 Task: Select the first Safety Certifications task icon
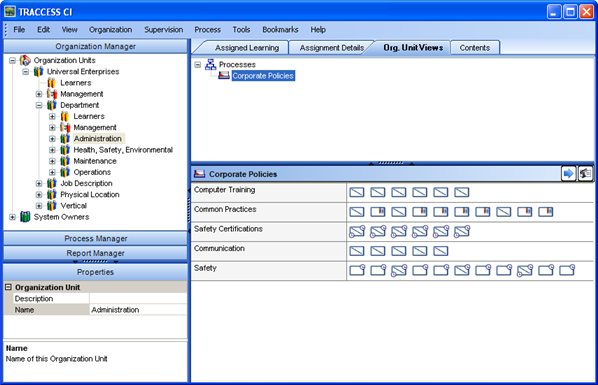(357, 231)
